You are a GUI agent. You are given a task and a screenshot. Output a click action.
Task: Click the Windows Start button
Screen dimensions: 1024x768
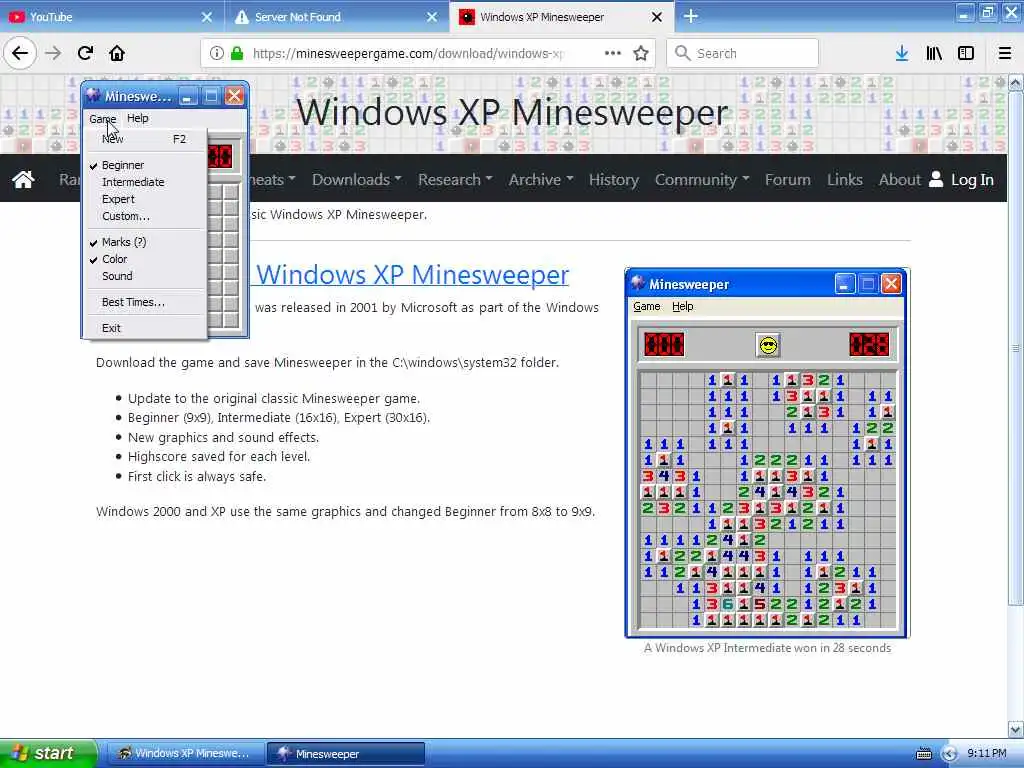click(x=48, y=754)
